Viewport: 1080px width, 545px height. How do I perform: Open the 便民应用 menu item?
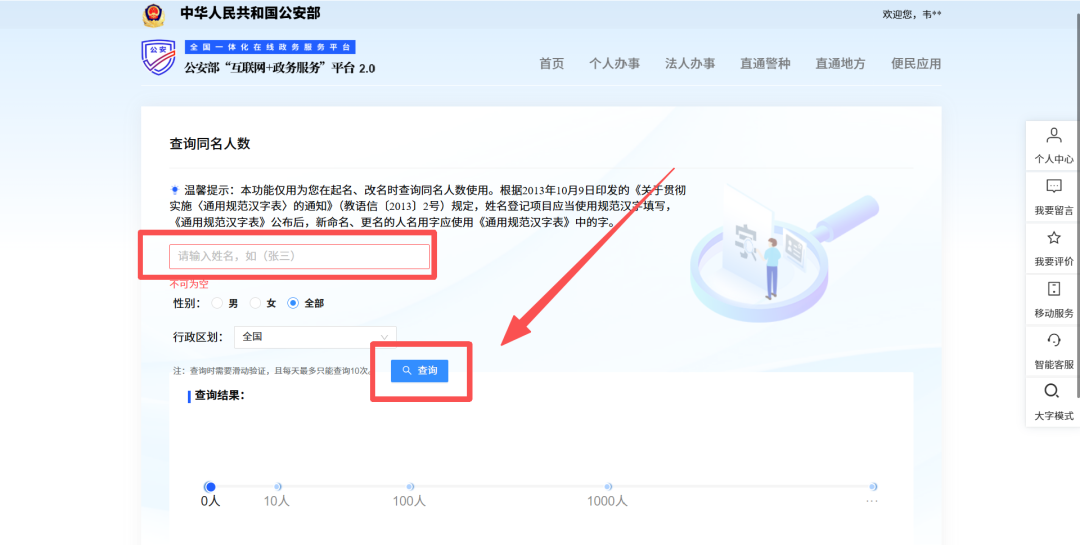coord(916,64)
